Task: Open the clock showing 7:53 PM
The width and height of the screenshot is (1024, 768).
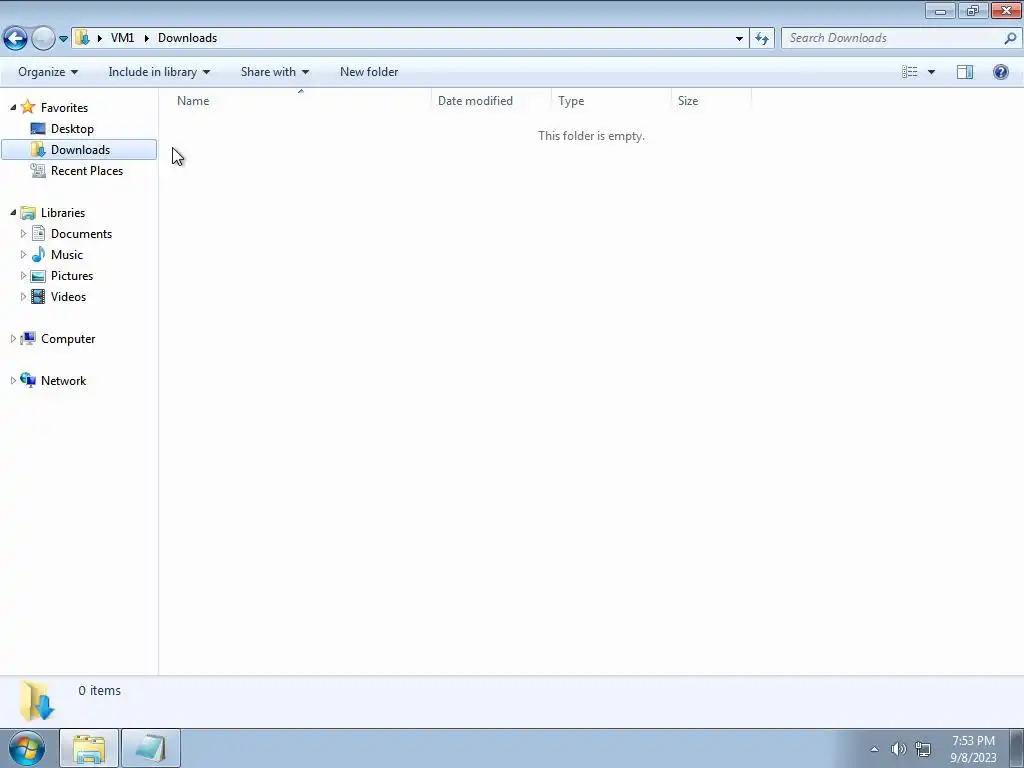Action: [x=973, y=749]
